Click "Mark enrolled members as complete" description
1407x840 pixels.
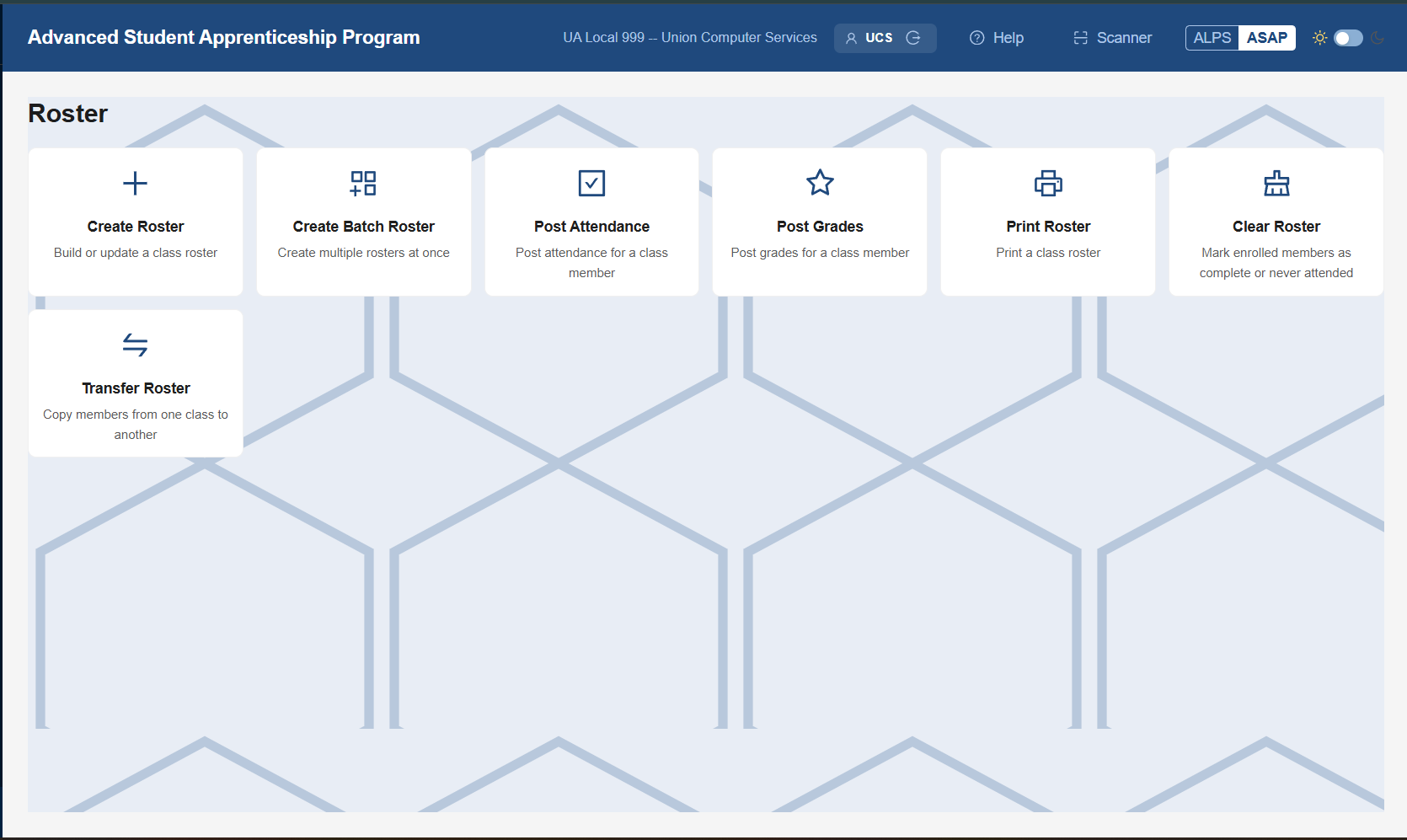pyautogui.click(x=1276, y=263)
